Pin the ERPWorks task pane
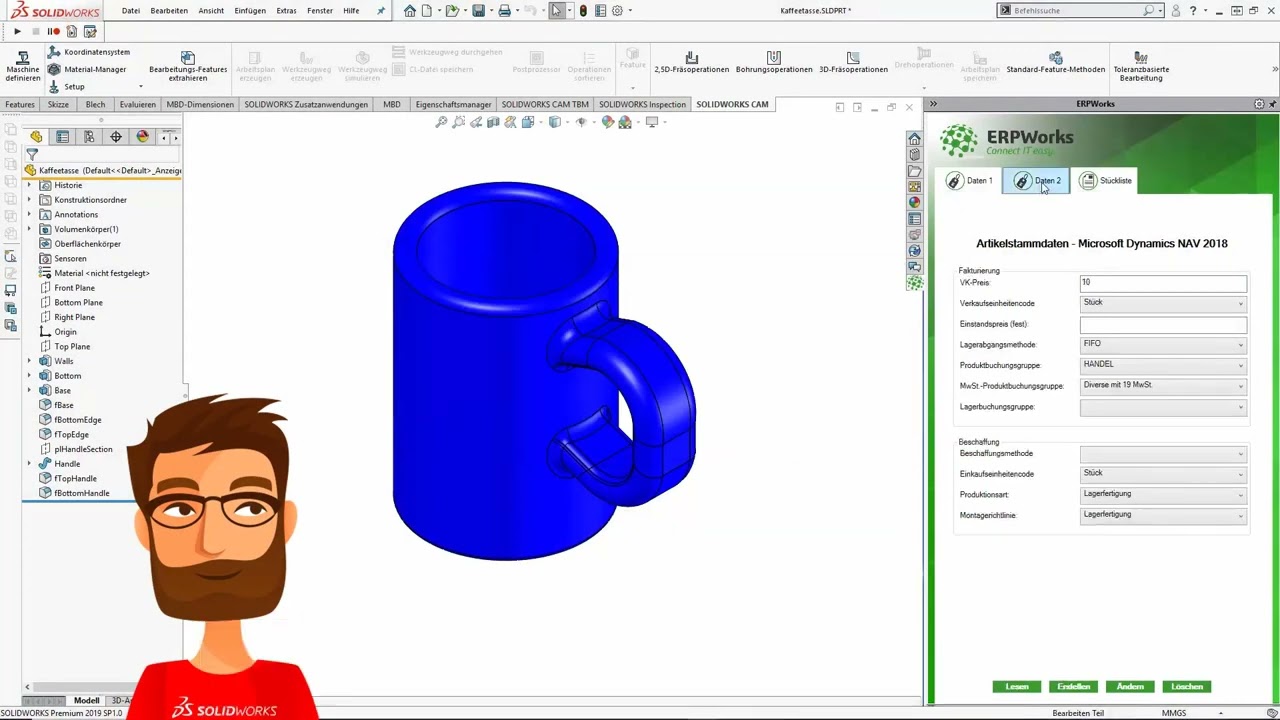 point(1272,104)
